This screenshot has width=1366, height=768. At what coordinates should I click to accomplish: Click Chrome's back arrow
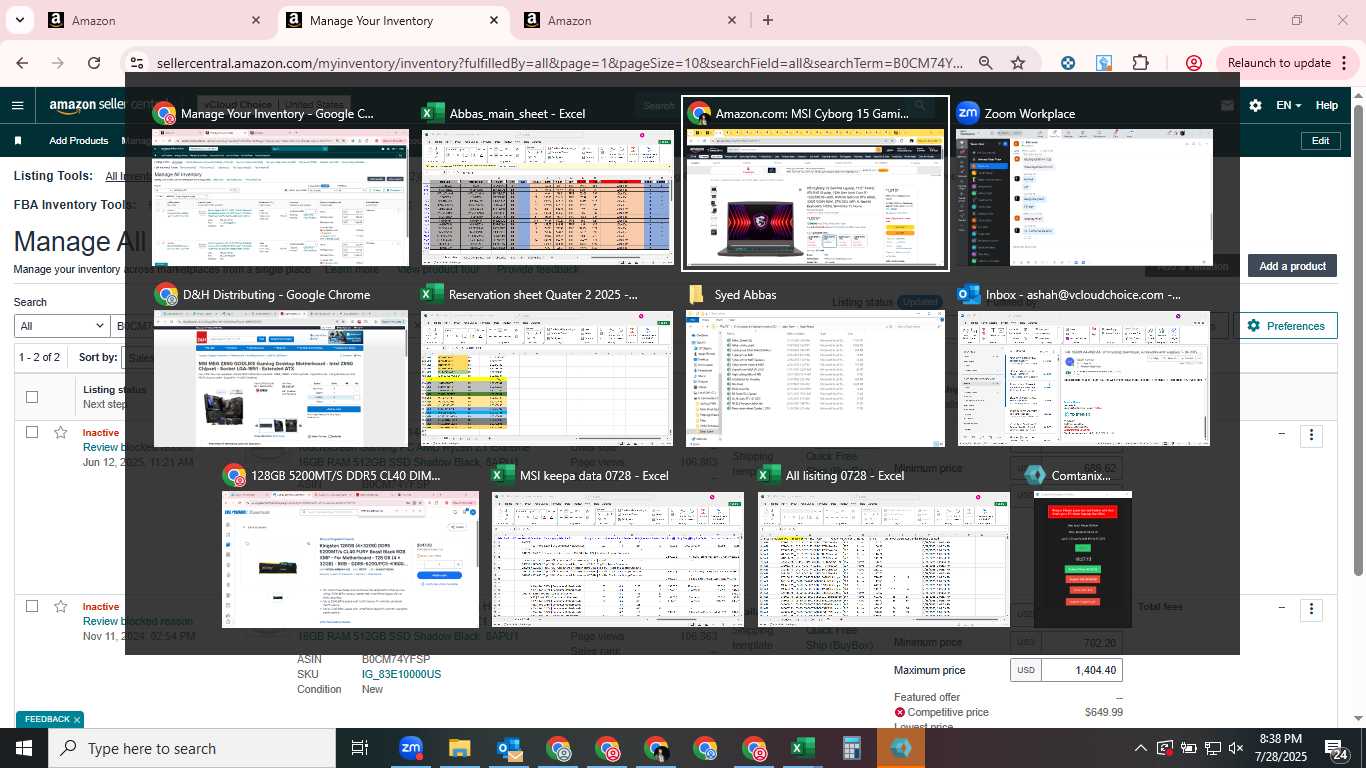pyautogui.click(x=22, y=63)
